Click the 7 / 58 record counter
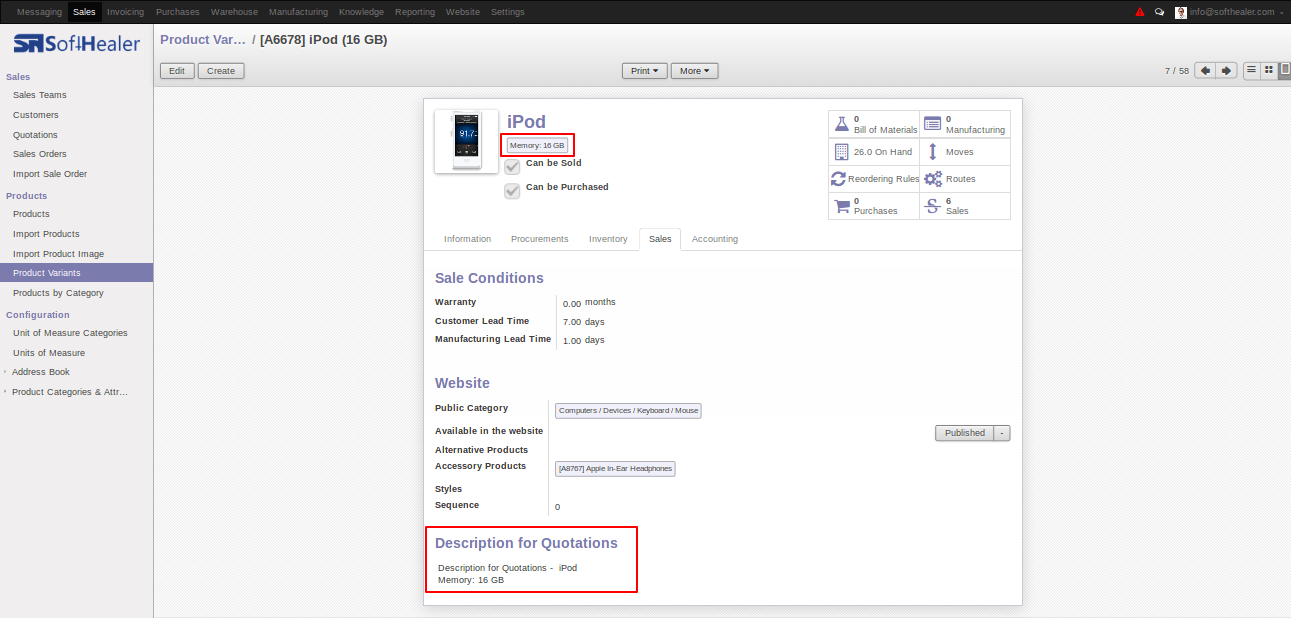The image size is (1291, 618). click(1177, 71)
